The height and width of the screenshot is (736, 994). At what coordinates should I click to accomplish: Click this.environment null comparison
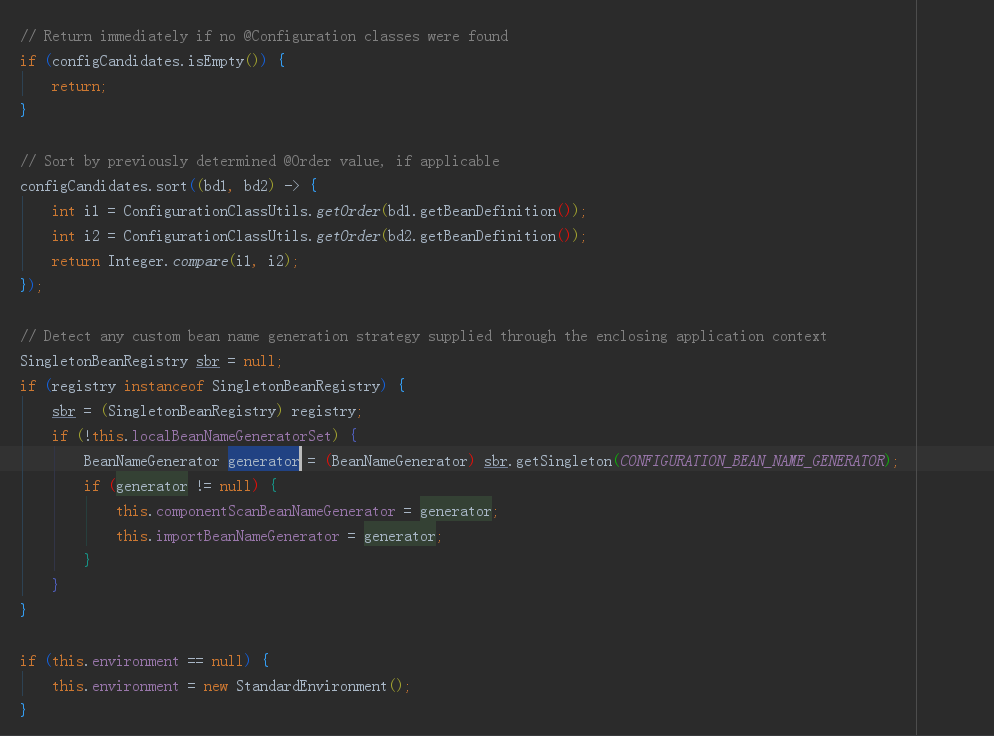(x=148, y=660)
